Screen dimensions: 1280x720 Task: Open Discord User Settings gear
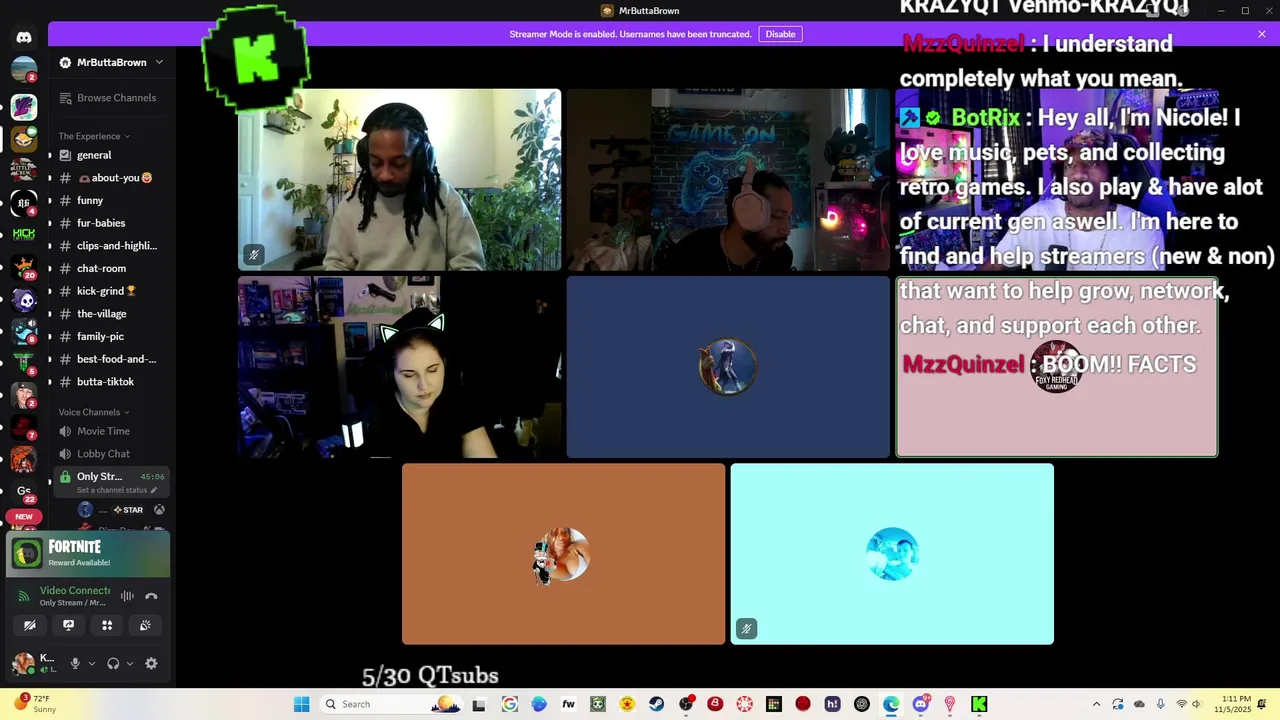click(x=151, y=663)
